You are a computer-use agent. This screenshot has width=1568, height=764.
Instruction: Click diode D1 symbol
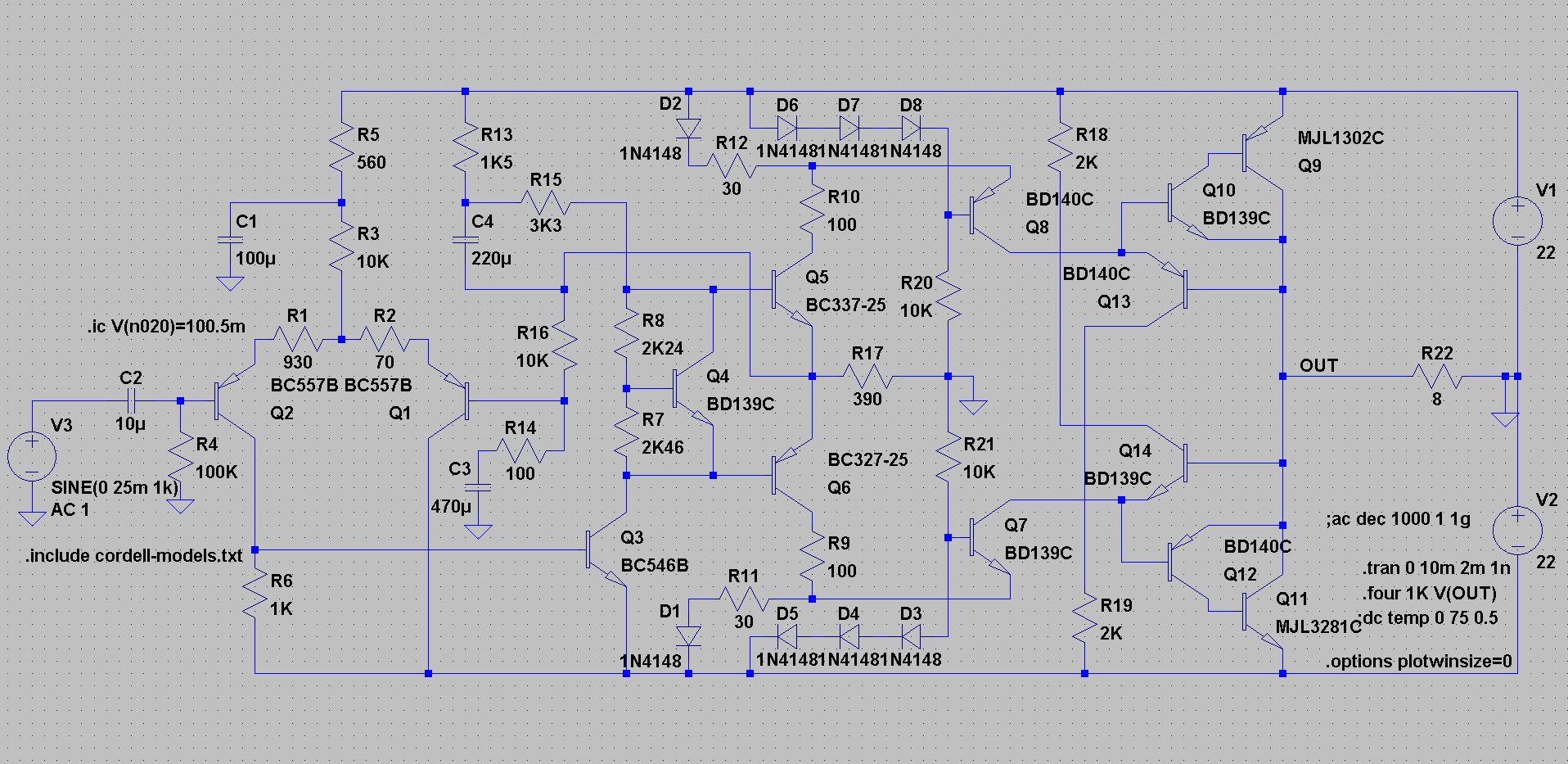click(688, 636)
